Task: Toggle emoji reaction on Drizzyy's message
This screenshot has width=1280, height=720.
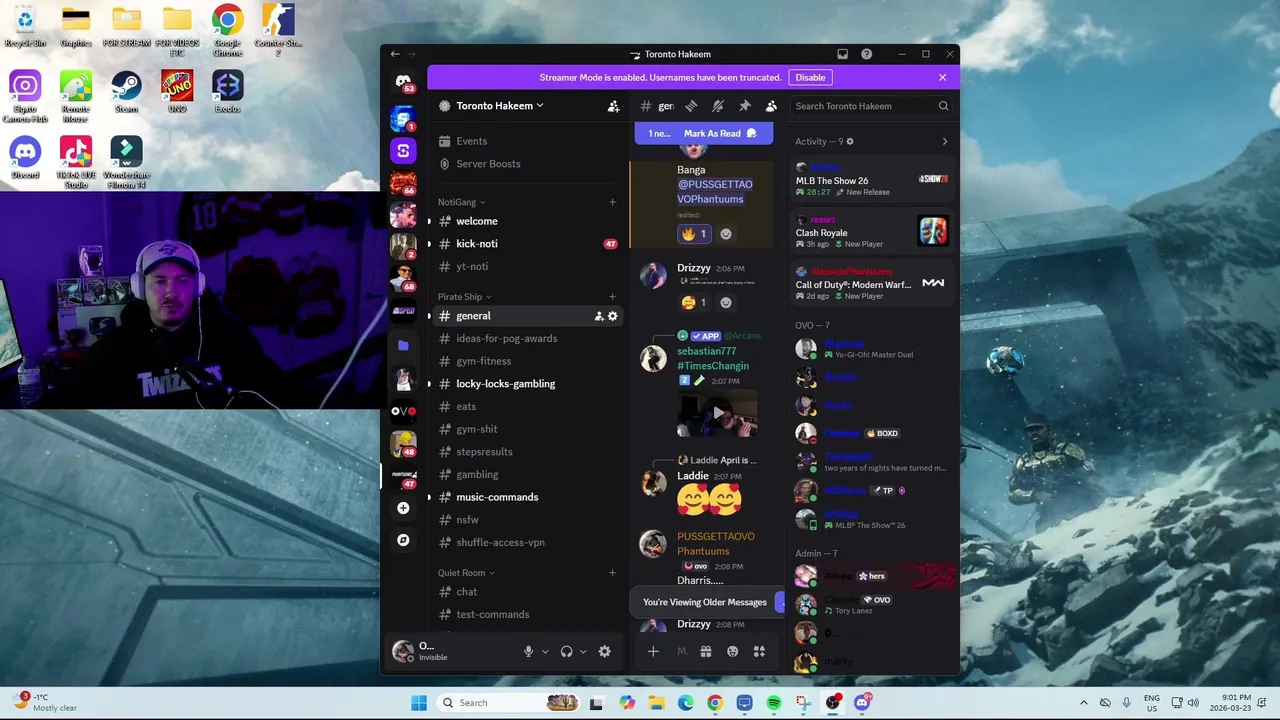Action: [694, 302]
